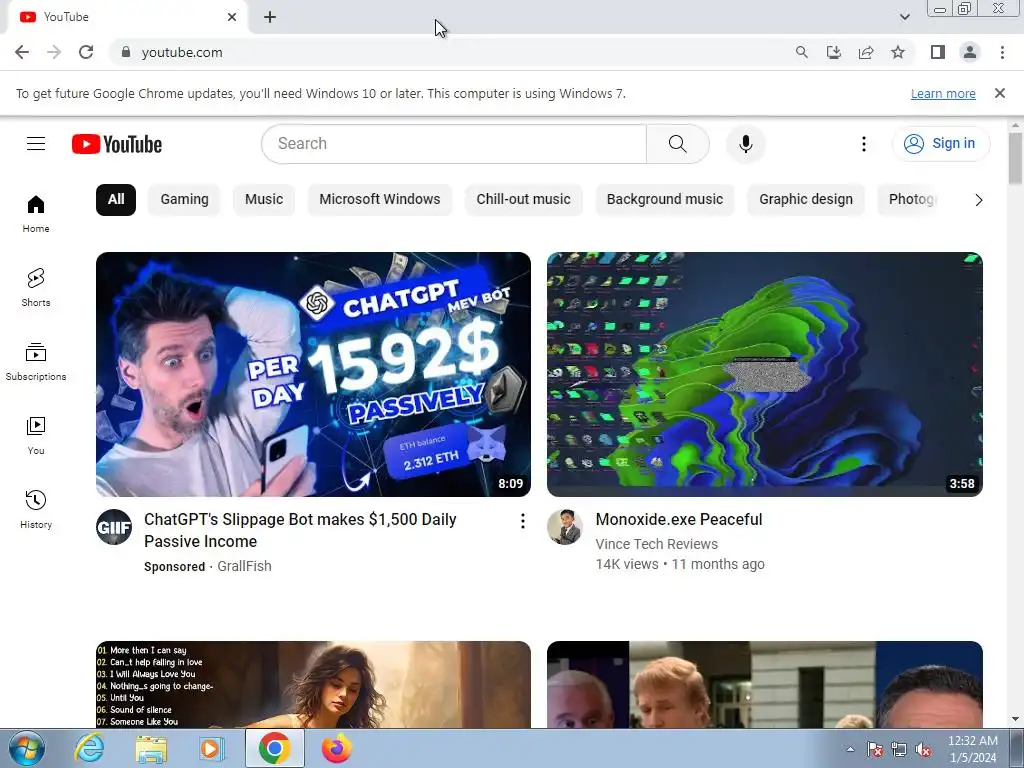Open Monoxide.exe Peaceful video title
The image size is (1024, 768).
pos(679,520)
